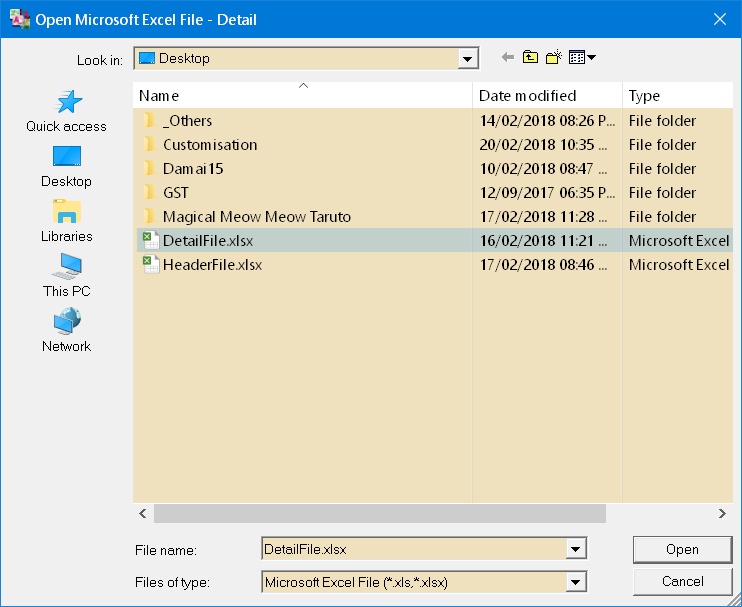Create a new folder using toolbar icon

click(x=553, y=58)
